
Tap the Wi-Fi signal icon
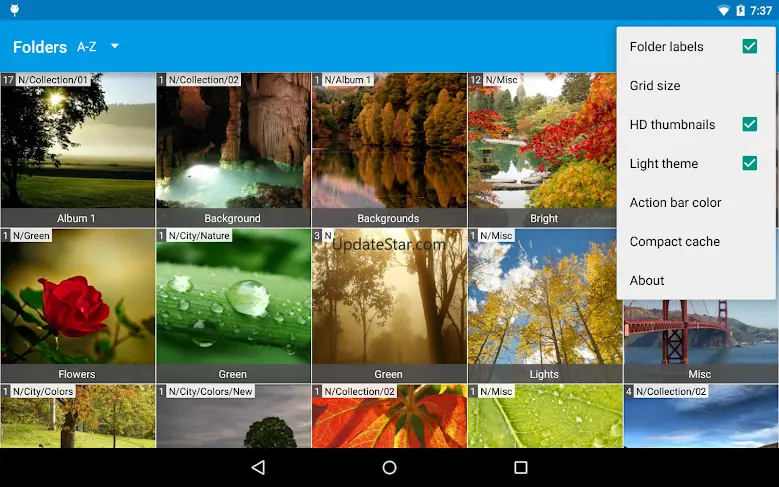click(x=723, y=10)
